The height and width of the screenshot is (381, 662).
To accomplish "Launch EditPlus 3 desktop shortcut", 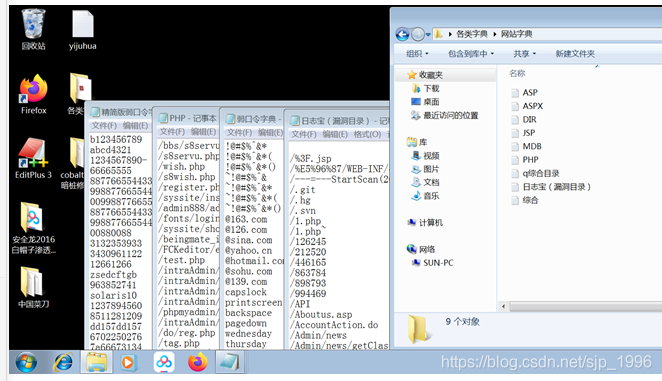I will tap(33, 158).
